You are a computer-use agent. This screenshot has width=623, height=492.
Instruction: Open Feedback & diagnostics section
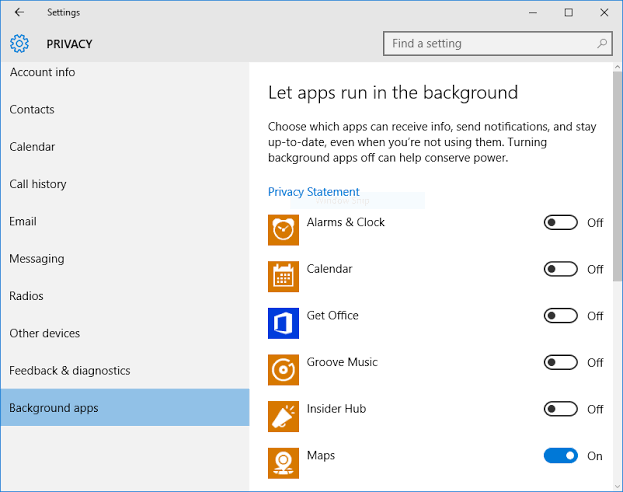tap(70, 371)
